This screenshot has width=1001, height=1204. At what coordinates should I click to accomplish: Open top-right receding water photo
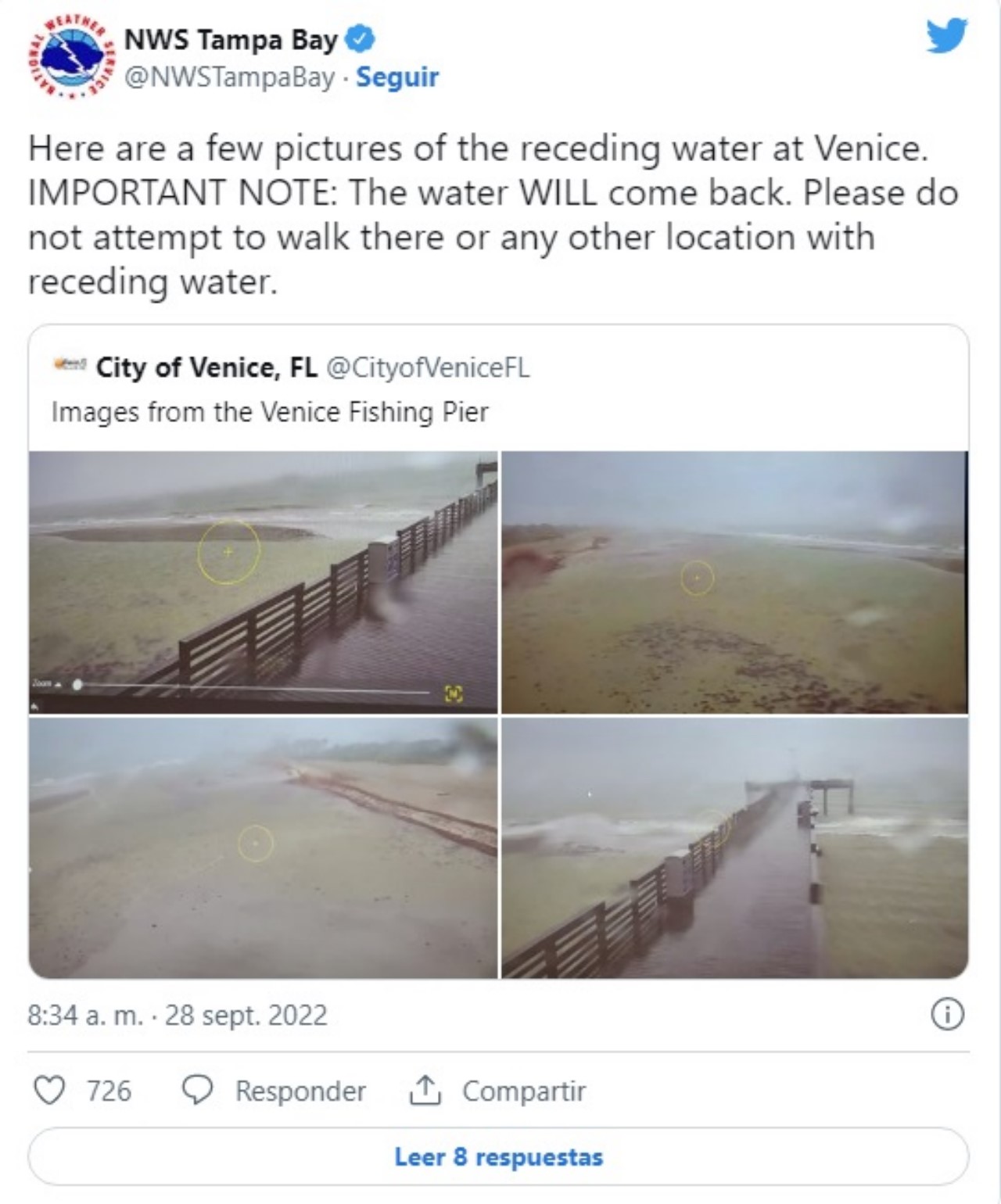pos(734,582)
